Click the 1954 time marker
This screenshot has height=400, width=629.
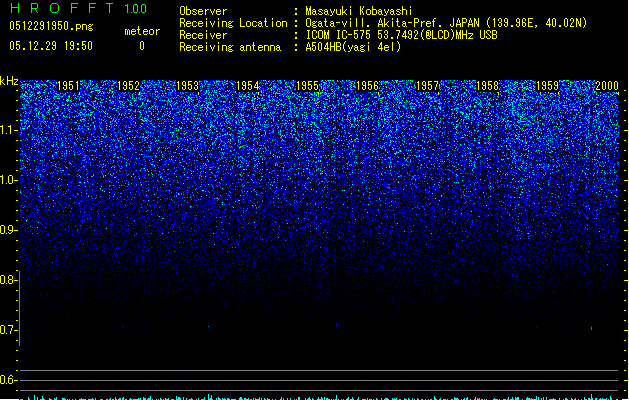coord(248,86)
